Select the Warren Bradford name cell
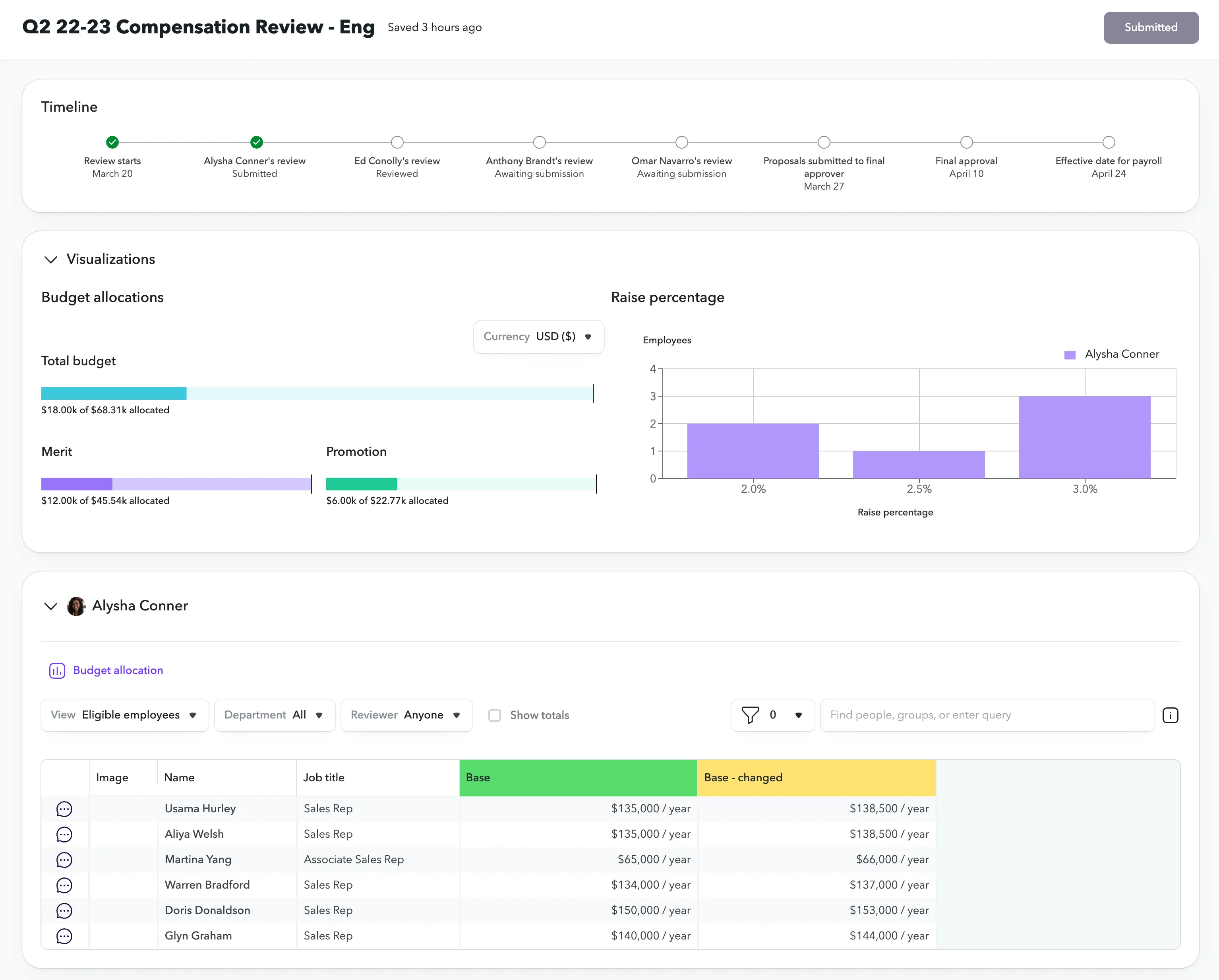The width and height of the screenshot is (1219, 980). coord(227,885)
